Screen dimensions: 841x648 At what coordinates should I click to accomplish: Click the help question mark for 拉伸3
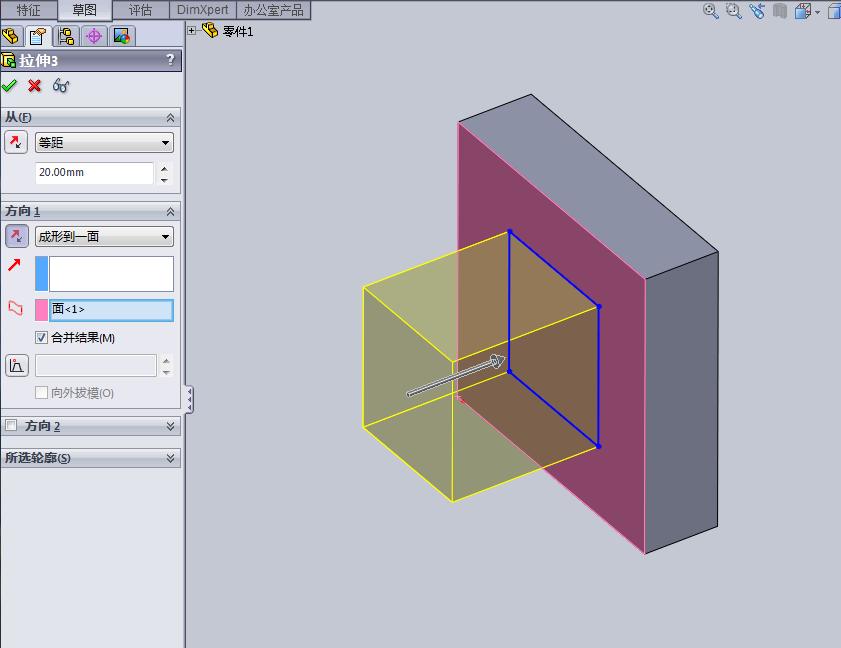coord(170,60)
